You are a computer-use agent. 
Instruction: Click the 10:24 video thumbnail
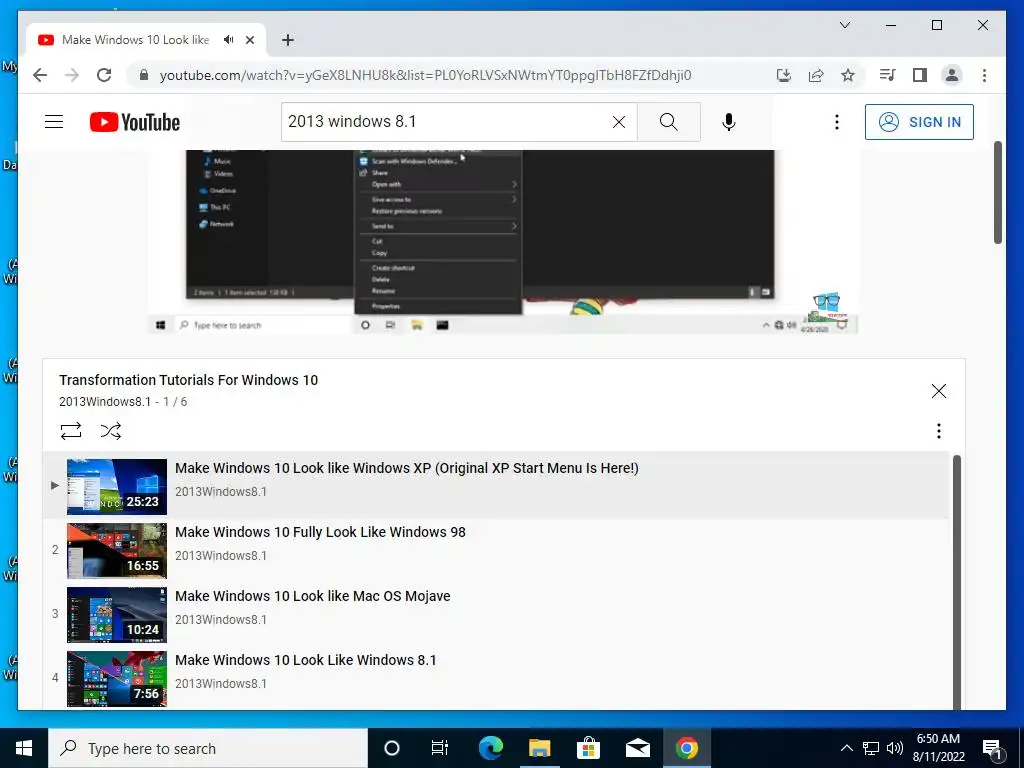click(x=117, y=615)
